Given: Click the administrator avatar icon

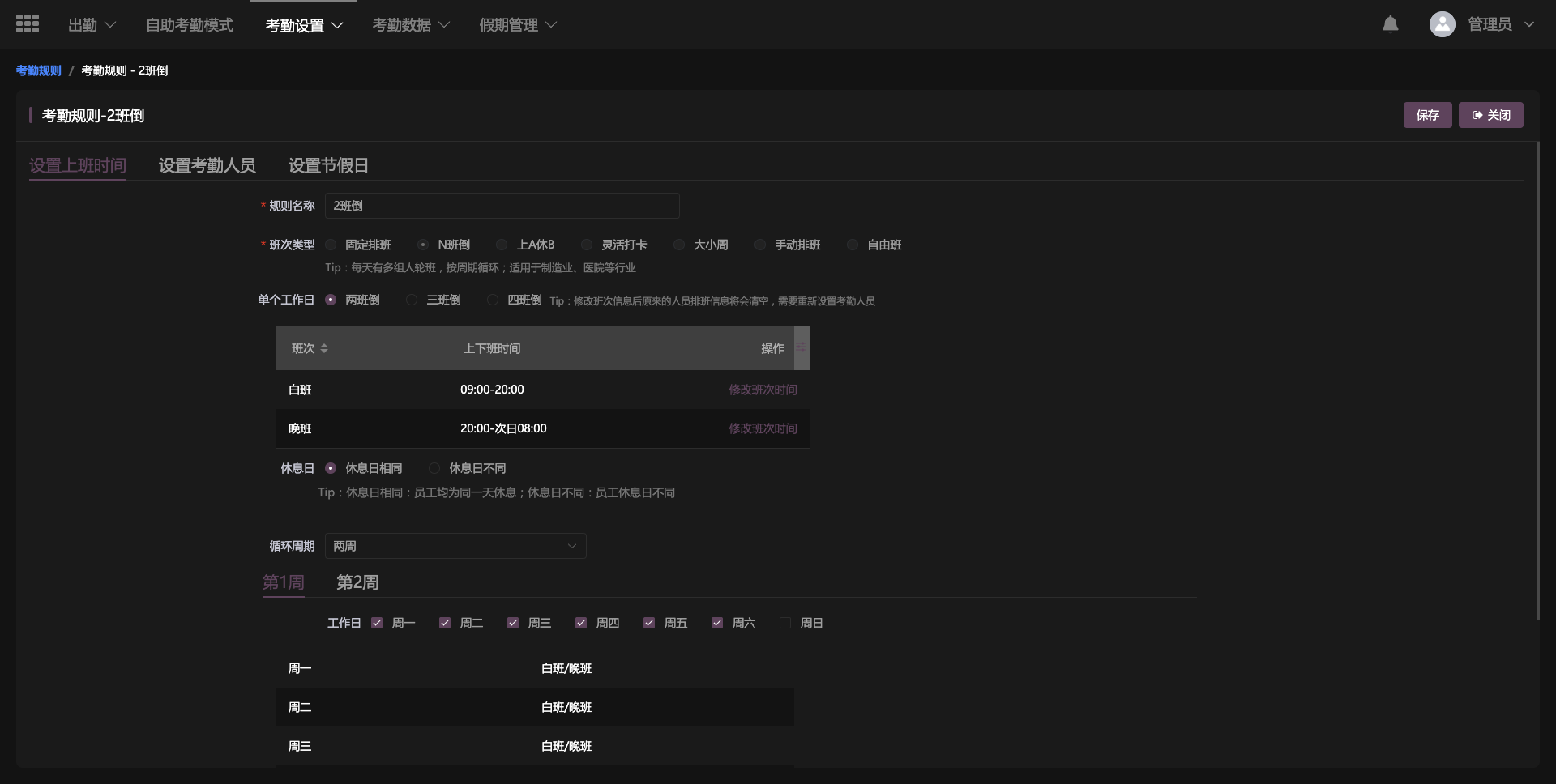Looking at the screenshot, I should [1442, 24].
